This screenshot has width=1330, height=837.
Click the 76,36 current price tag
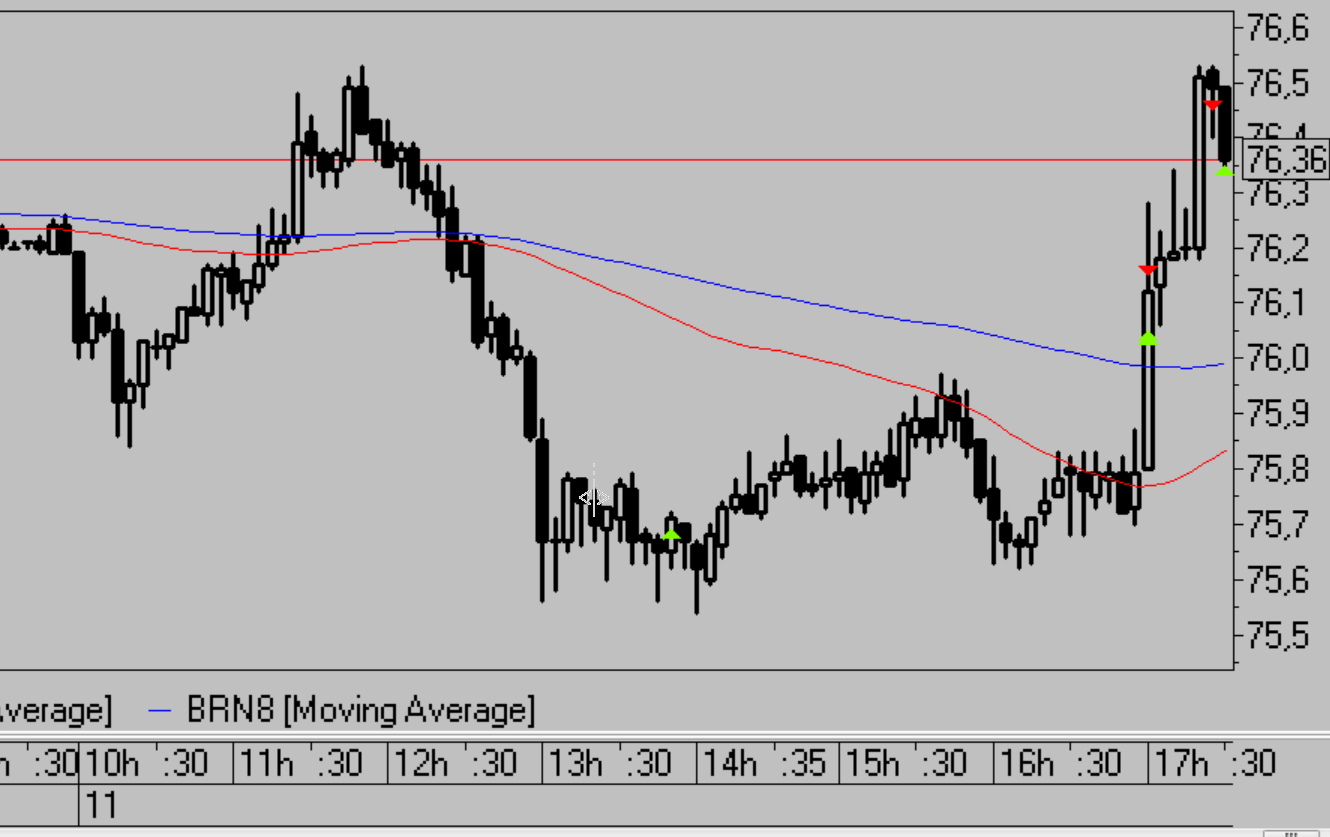tap(1287, 159)
